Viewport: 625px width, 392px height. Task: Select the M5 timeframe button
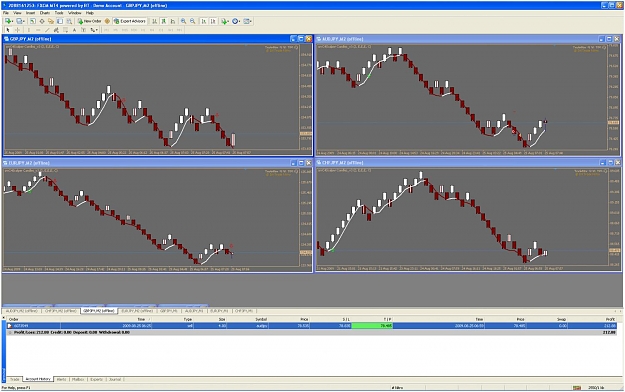click(x=115, y=30)
